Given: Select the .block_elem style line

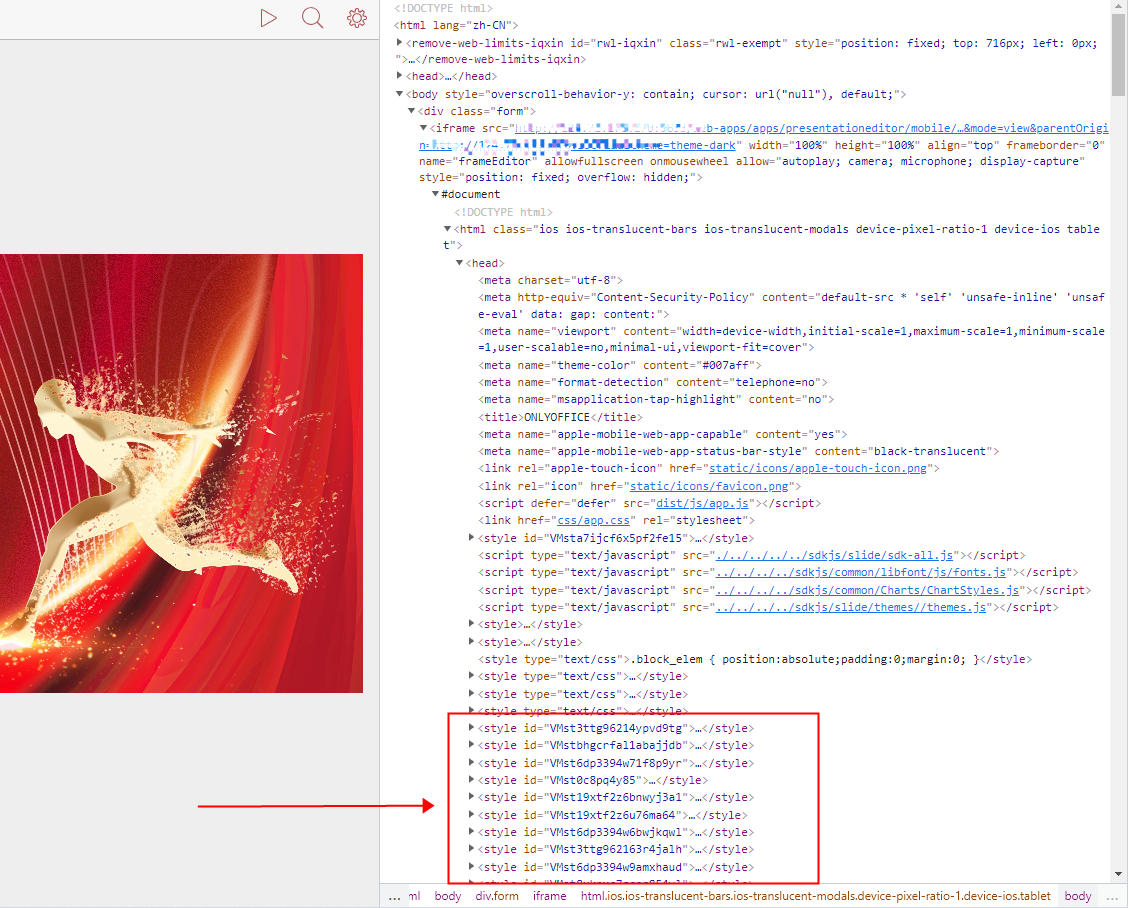Looking at the screenshot, I should pyautogui.click(x=755, y=660).
